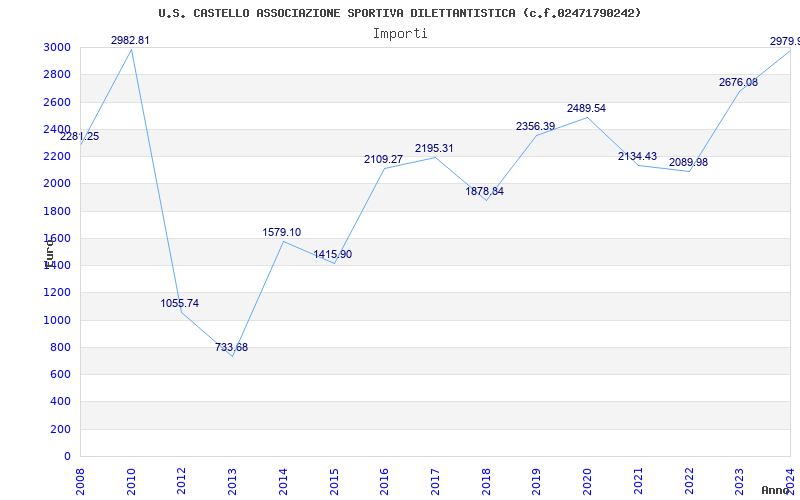800x500 pixels.
Task: Click x-axis year 2023
Action: tap(740, 482)
